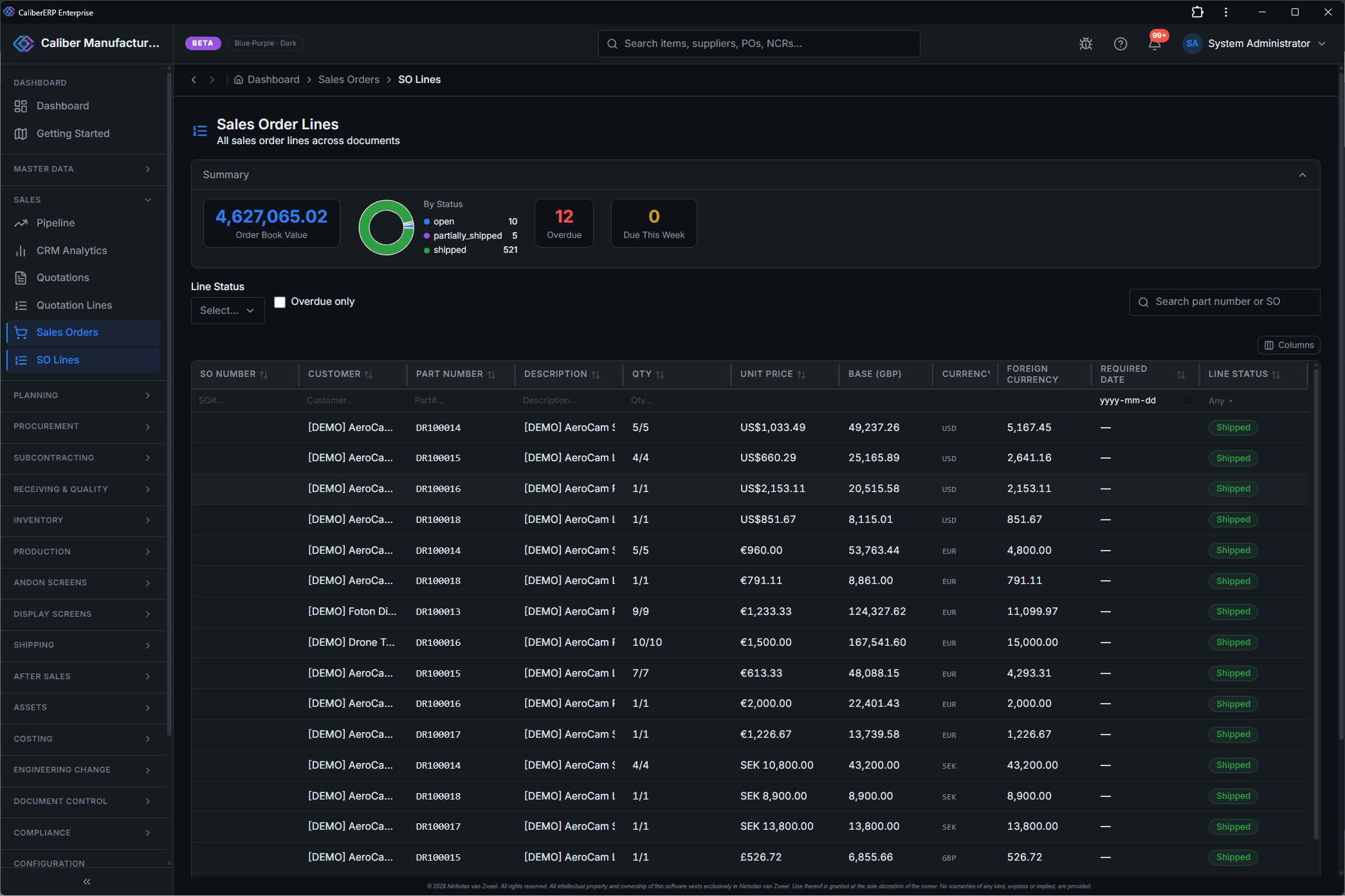
Task: Click the Sales Order Lines list icon
Action: [200, 131]
